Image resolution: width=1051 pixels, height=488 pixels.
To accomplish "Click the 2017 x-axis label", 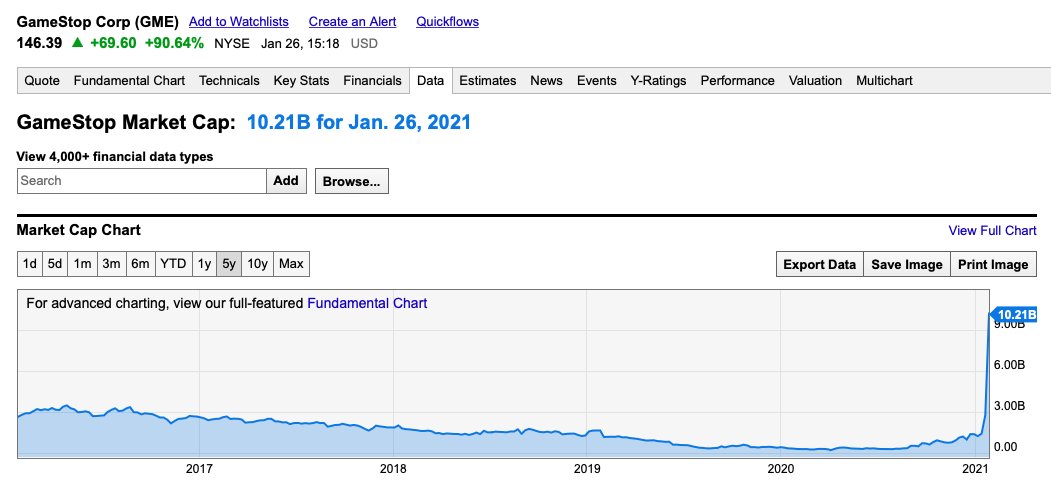I will coord(199,469).
